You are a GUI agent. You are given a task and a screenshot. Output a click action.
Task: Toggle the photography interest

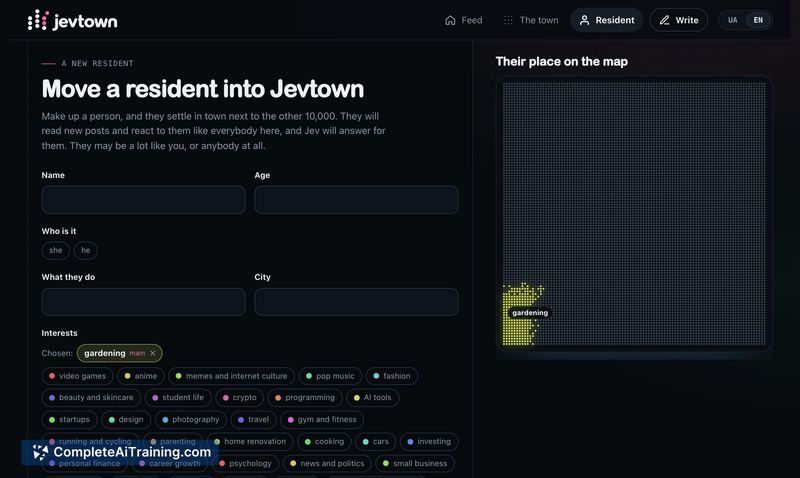point(190,419)
